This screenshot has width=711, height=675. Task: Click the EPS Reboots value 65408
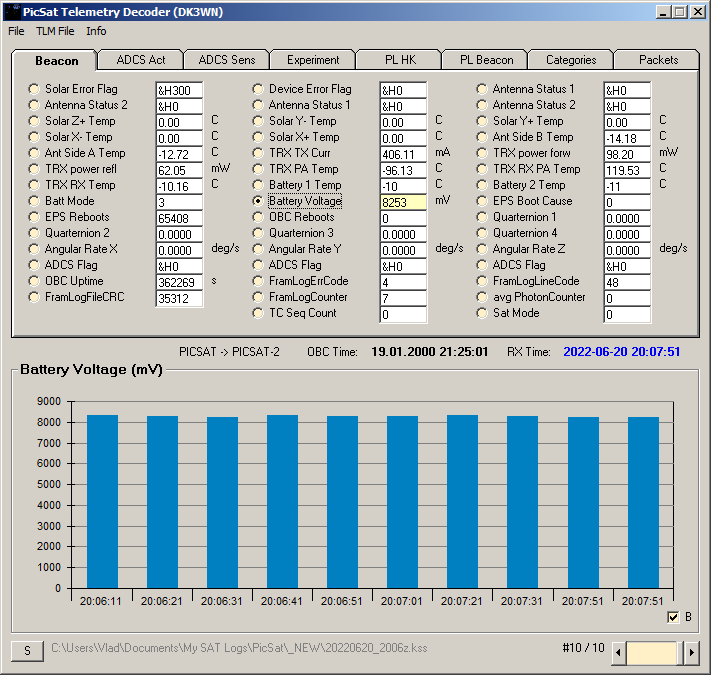(179, 219)
